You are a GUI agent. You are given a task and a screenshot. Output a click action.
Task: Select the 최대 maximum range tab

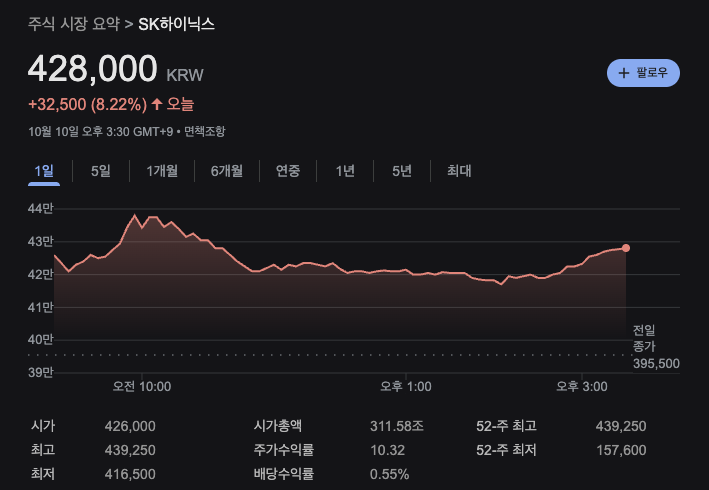(x=459, y=171)
